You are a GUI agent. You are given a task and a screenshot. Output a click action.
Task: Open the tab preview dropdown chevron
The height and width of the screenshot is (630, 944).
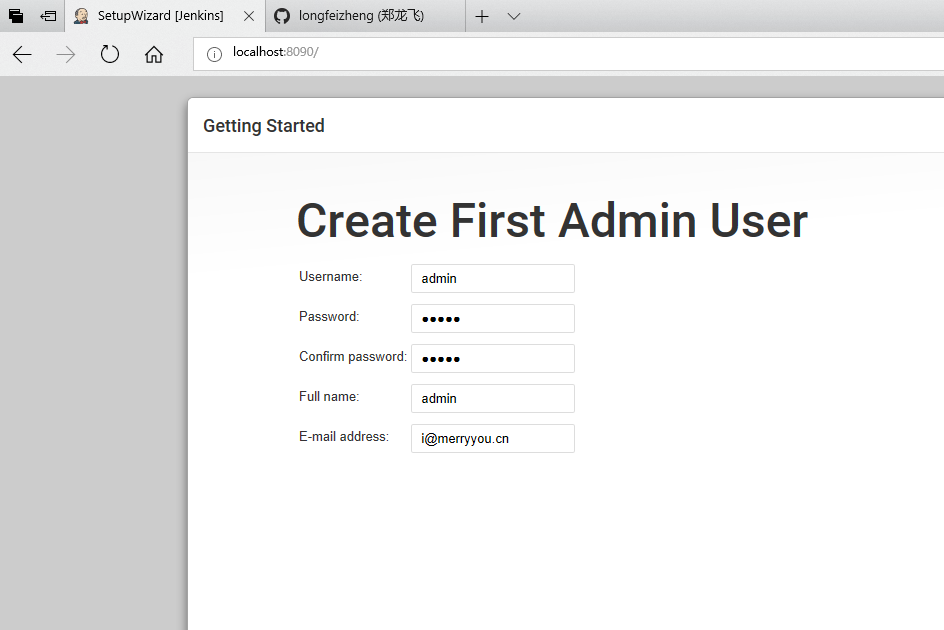pyautogui.click(x=513, y=16)
